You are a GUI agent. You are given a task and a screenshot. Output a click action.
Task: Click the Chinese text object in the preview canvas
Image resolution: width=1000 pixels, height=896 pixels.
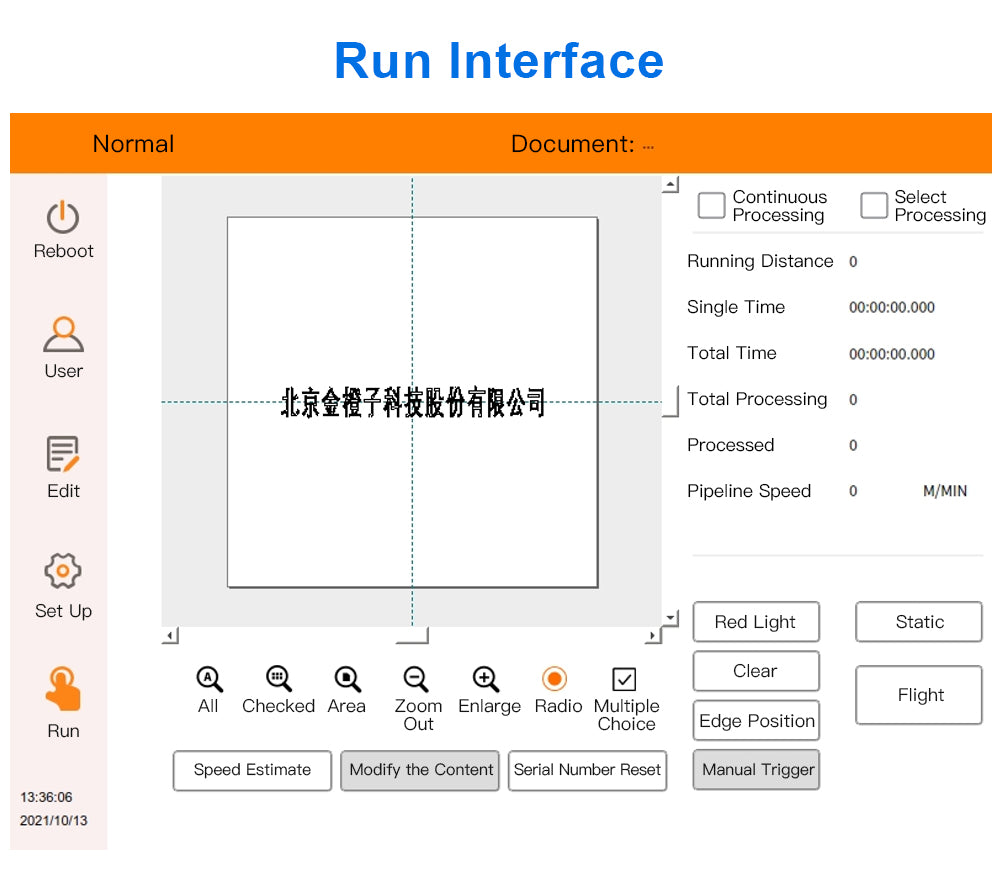point(413,402)
